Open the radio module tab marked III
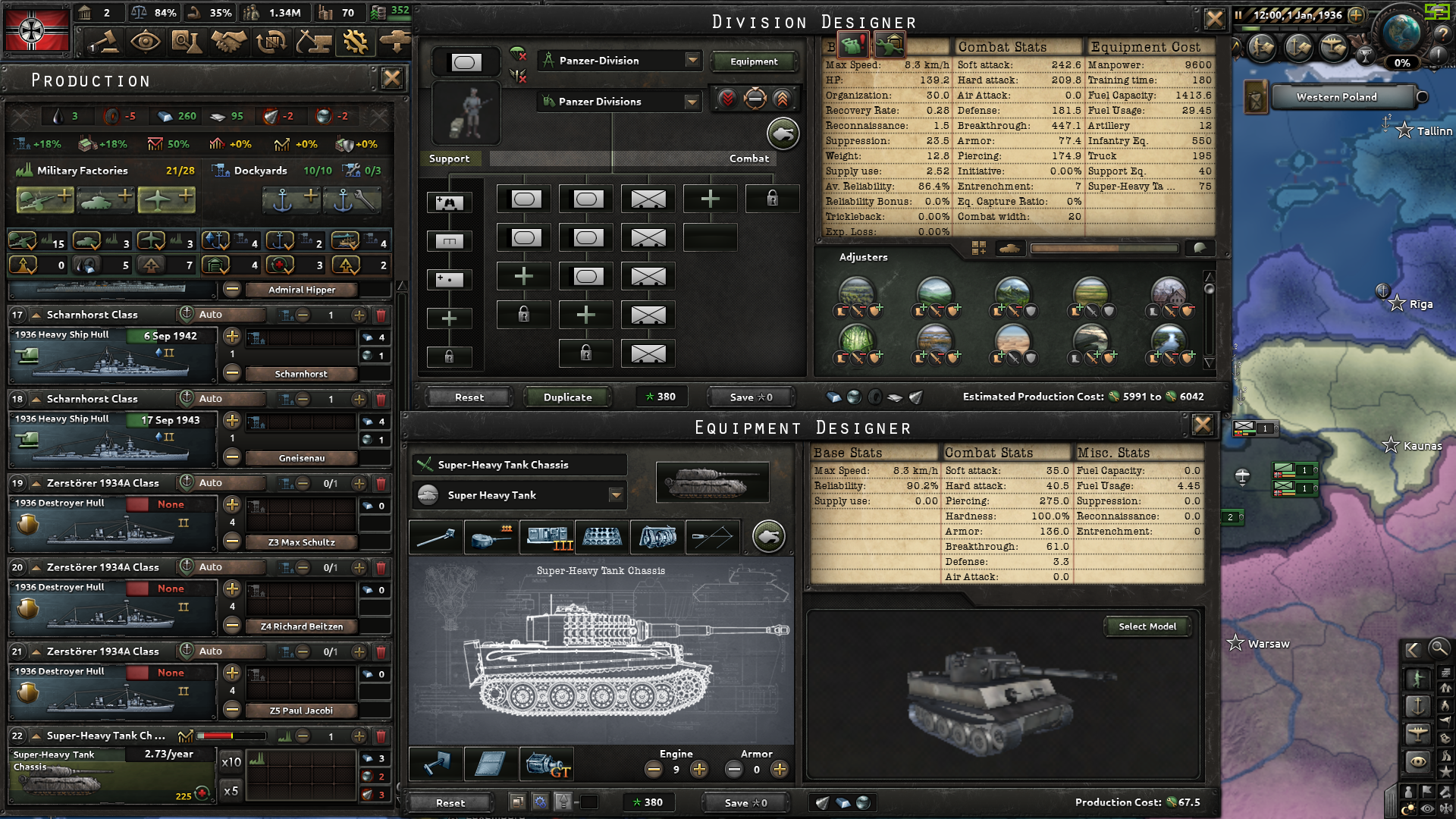The height and width of the screenshot is (819, 1456). point(548,537)
